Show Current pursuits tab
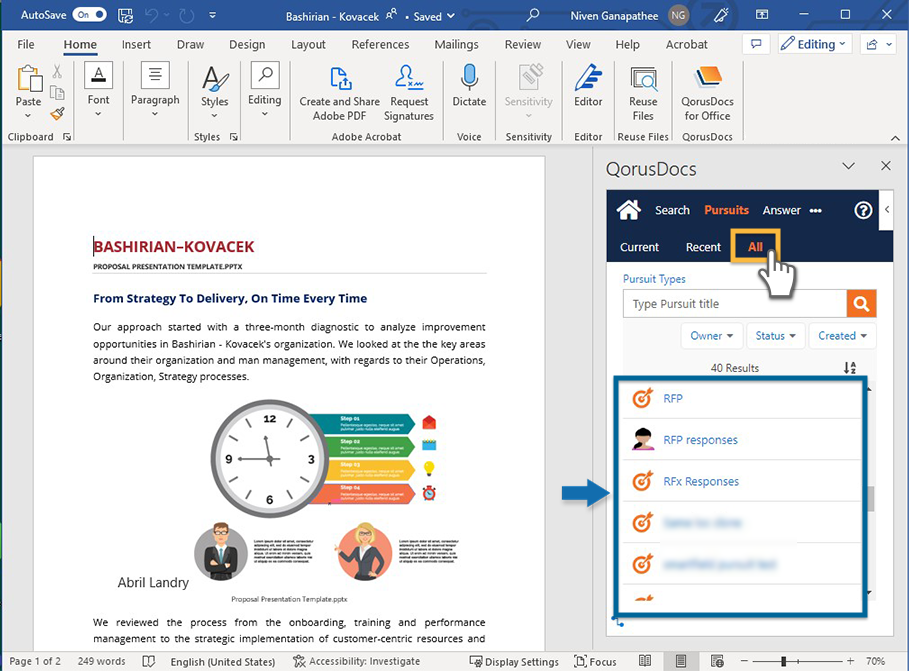The image size is (909, 671). coord(639,247)
